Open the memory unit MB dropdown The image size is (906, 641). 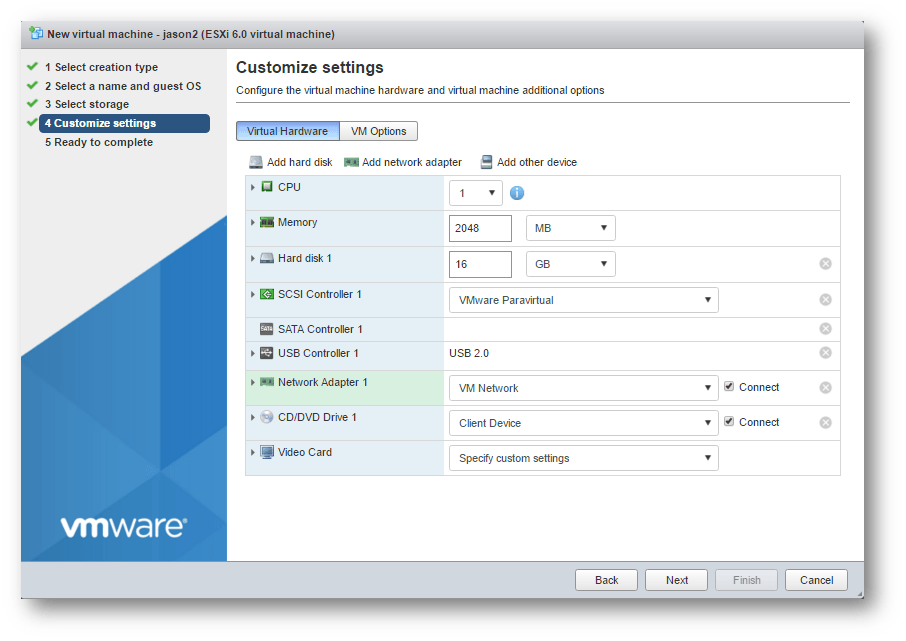click(x=571, y=228)
